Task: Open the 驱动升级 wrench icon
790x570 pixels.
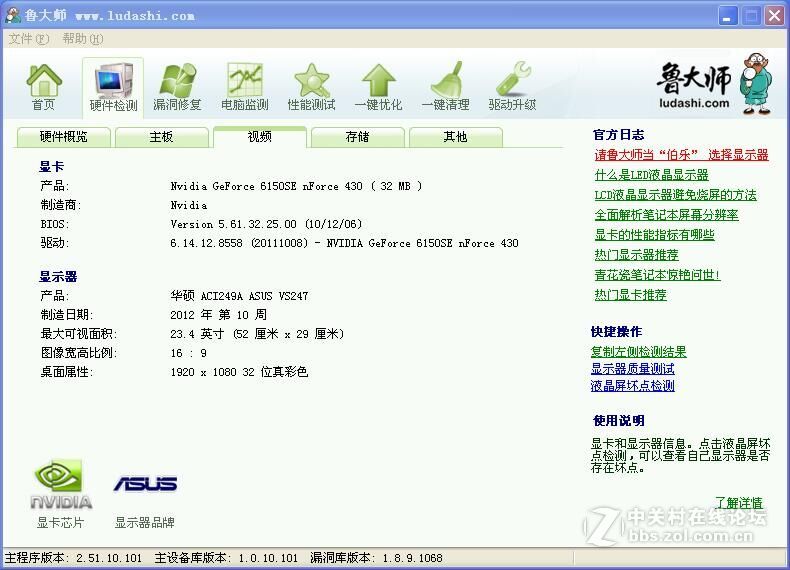Action: (x=512, y=87)
